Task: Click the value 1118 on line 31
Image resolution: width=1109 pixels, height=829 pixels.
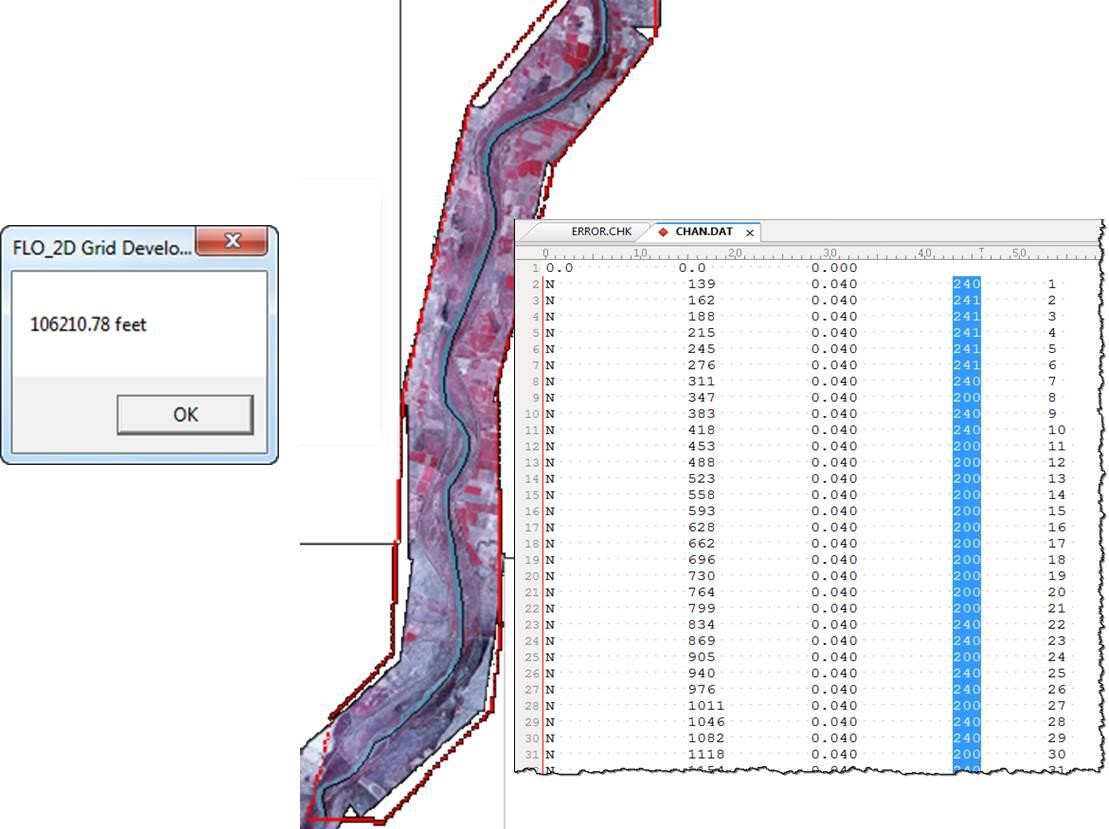Action: pyautogui.click(x=705, y=754)
